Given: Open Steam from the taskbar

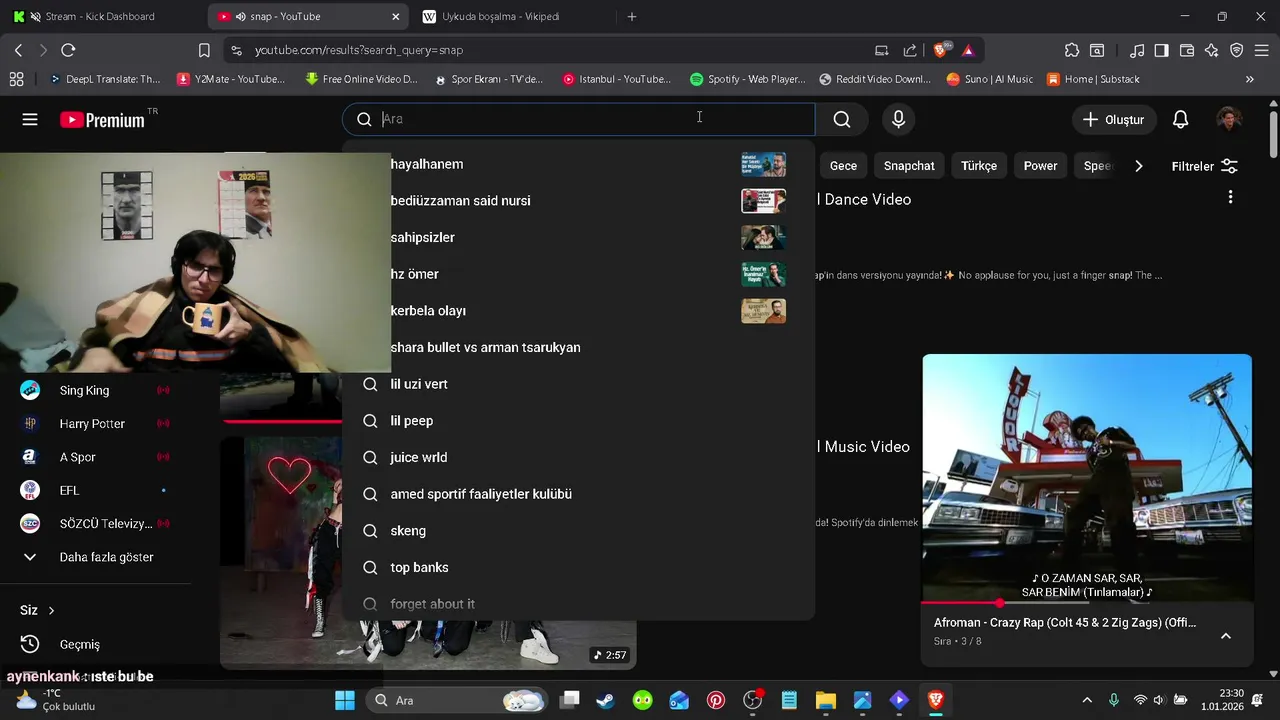Looking at the screenshot, I should 605,700.
